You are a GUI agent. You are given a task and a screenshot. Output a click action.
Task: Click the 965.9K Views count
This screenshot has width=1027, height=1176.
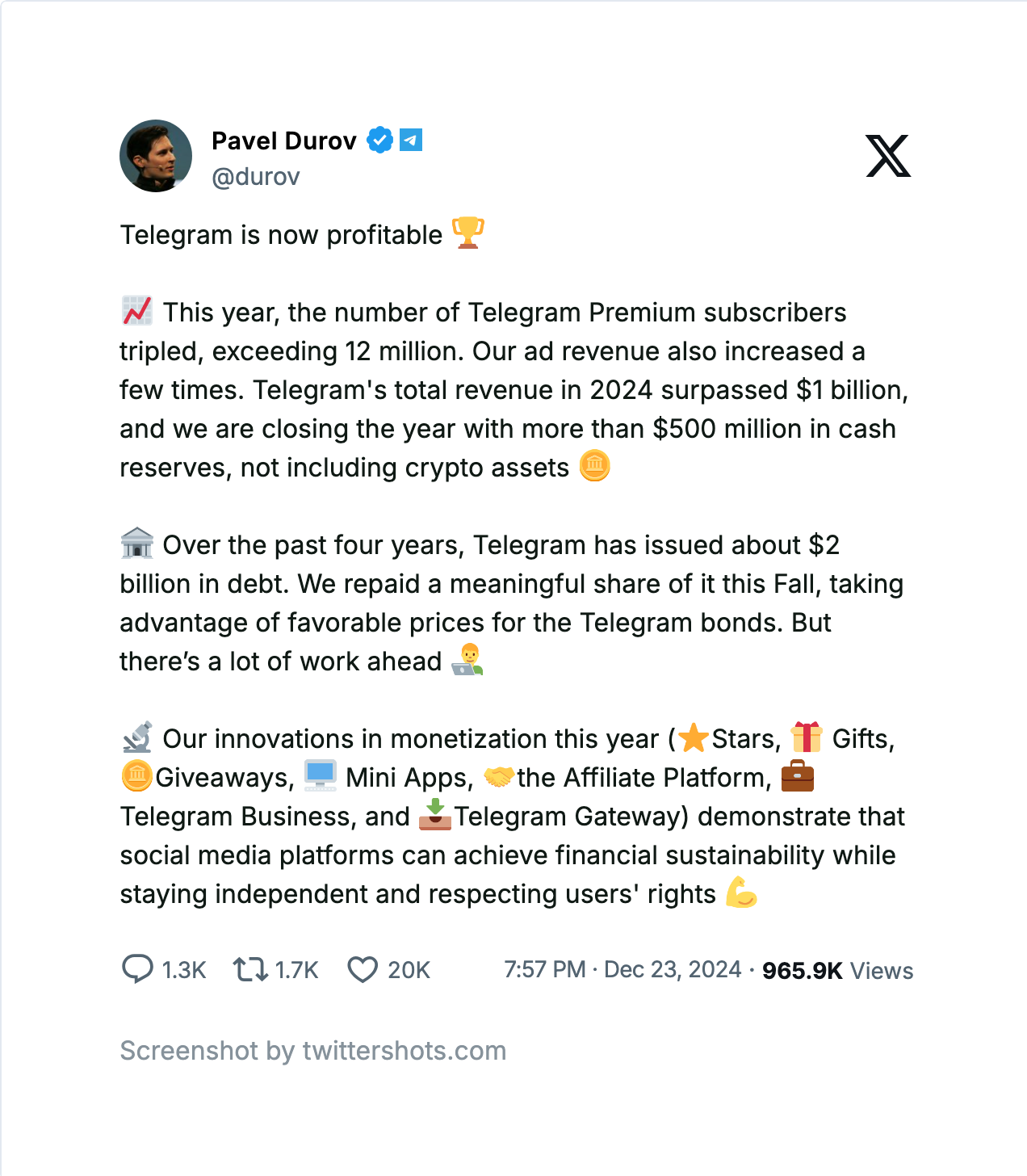tap(837, 970)
